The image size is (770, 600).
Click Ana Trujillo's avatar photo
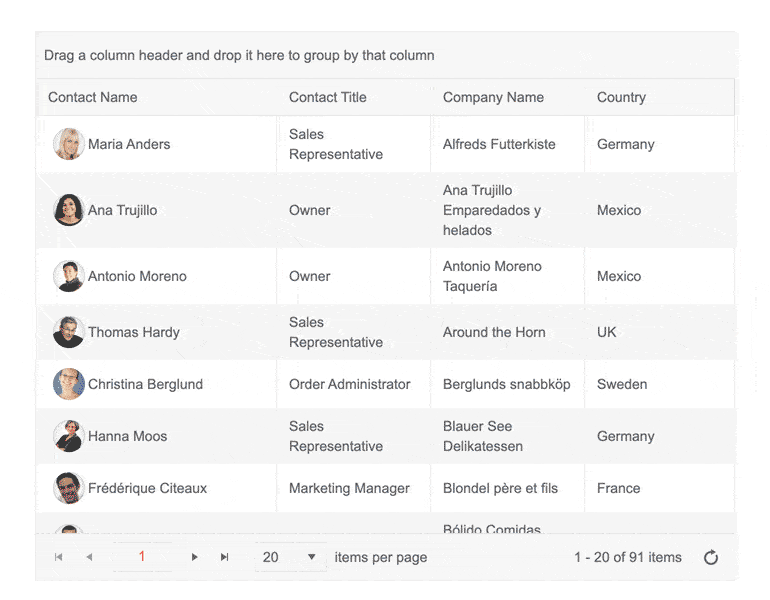tap(68, 210)
